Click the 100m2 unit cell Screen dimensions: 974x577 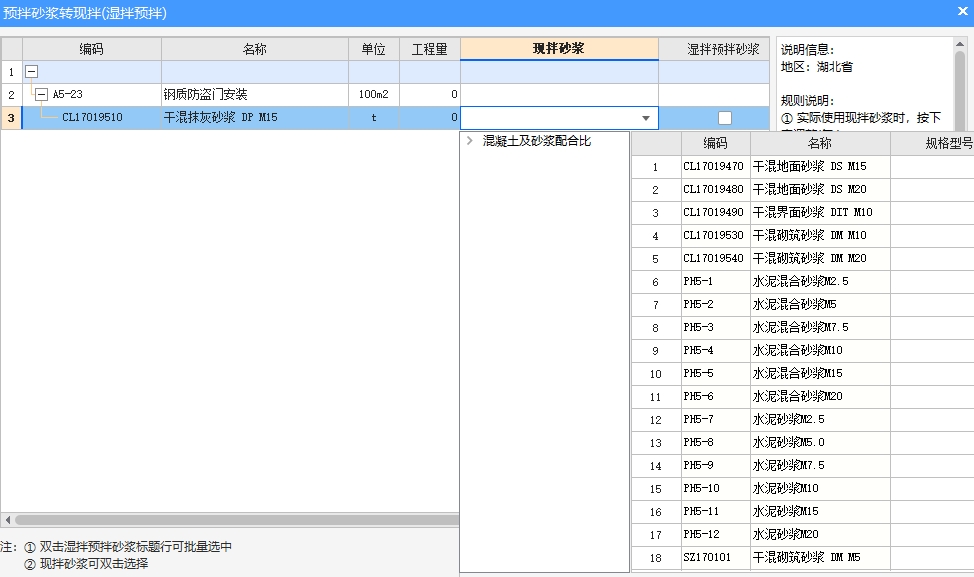[374, 94]
